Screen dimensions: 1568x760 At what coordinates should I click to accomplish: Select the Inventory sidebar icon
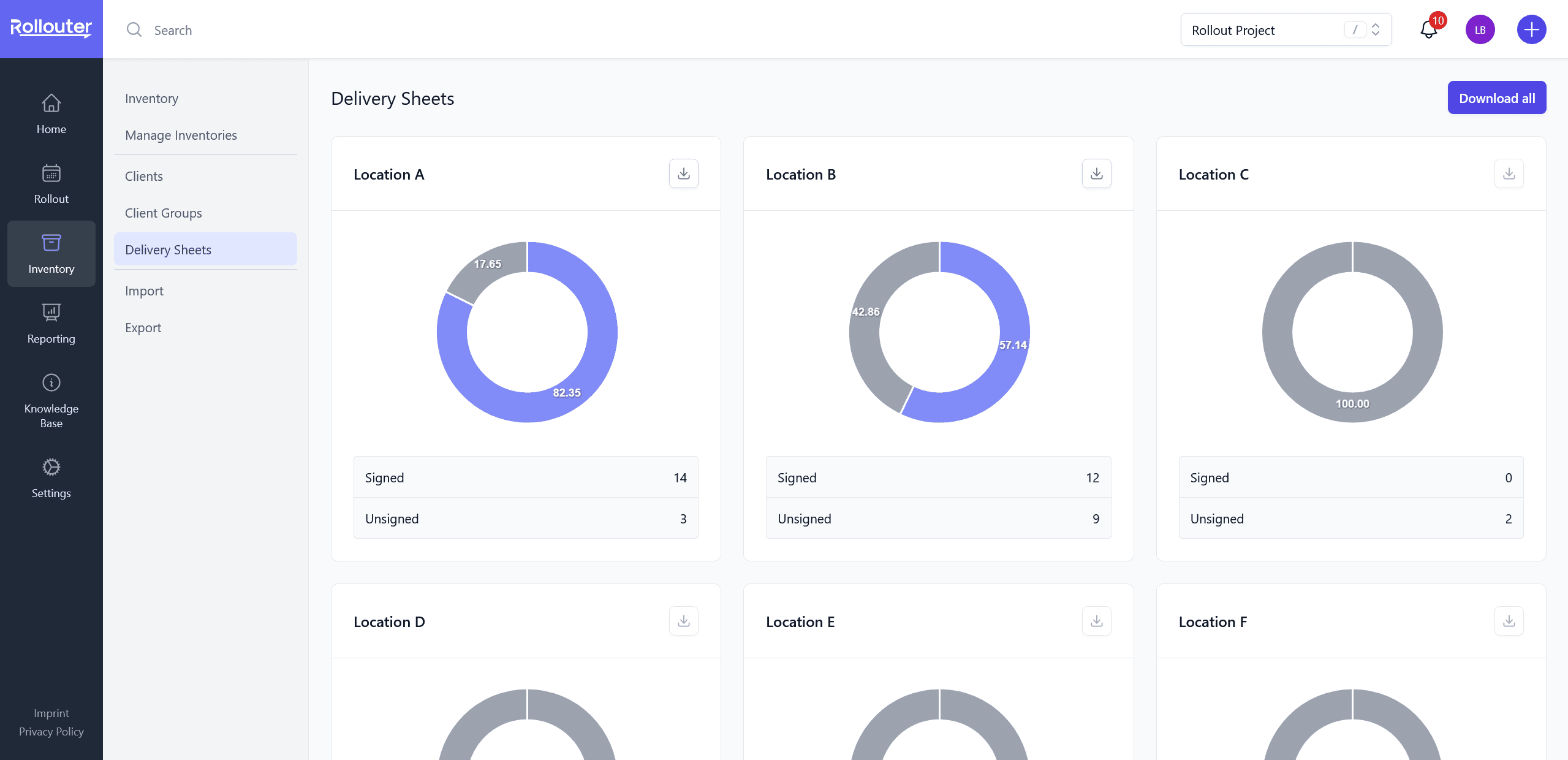pyautogui.click(x=51, y=254)
